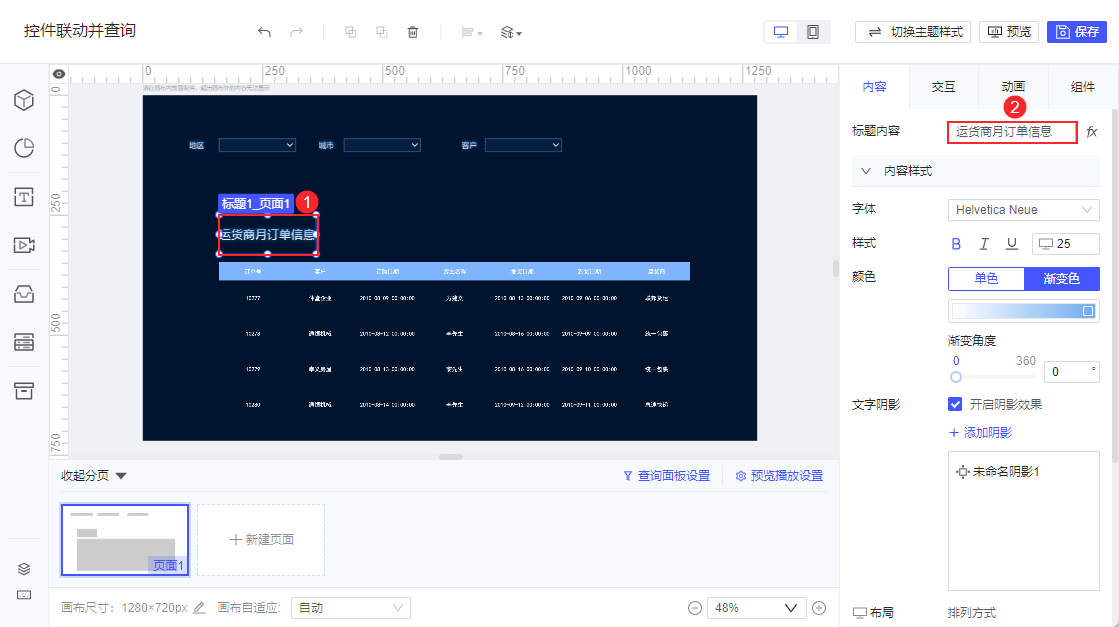
Task: Click the keyboard shortcut icon
Action: coord(24,595)
